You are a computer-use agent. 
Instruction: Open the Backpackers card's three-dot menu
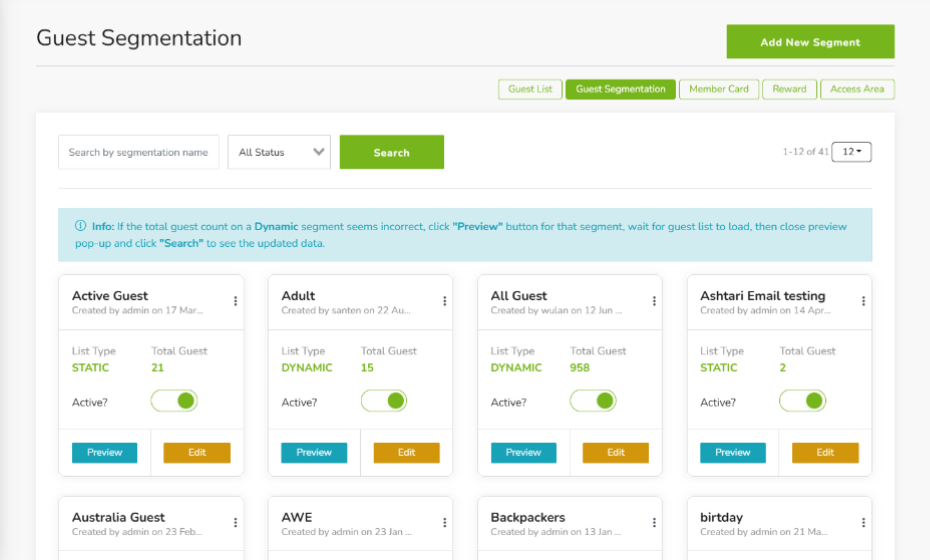(654, 523)
